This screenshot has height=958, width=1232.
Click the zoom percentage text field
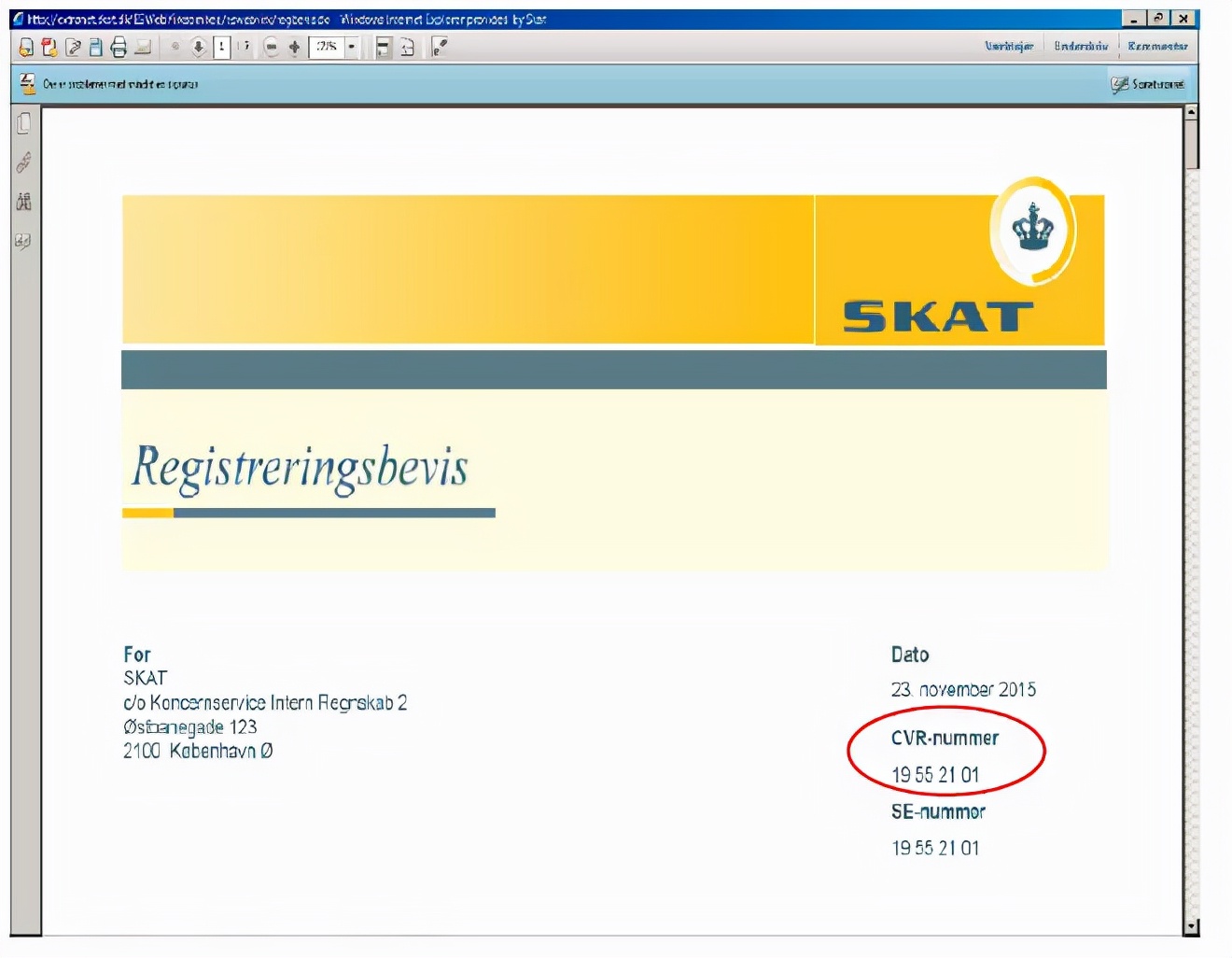click(327, 47)
